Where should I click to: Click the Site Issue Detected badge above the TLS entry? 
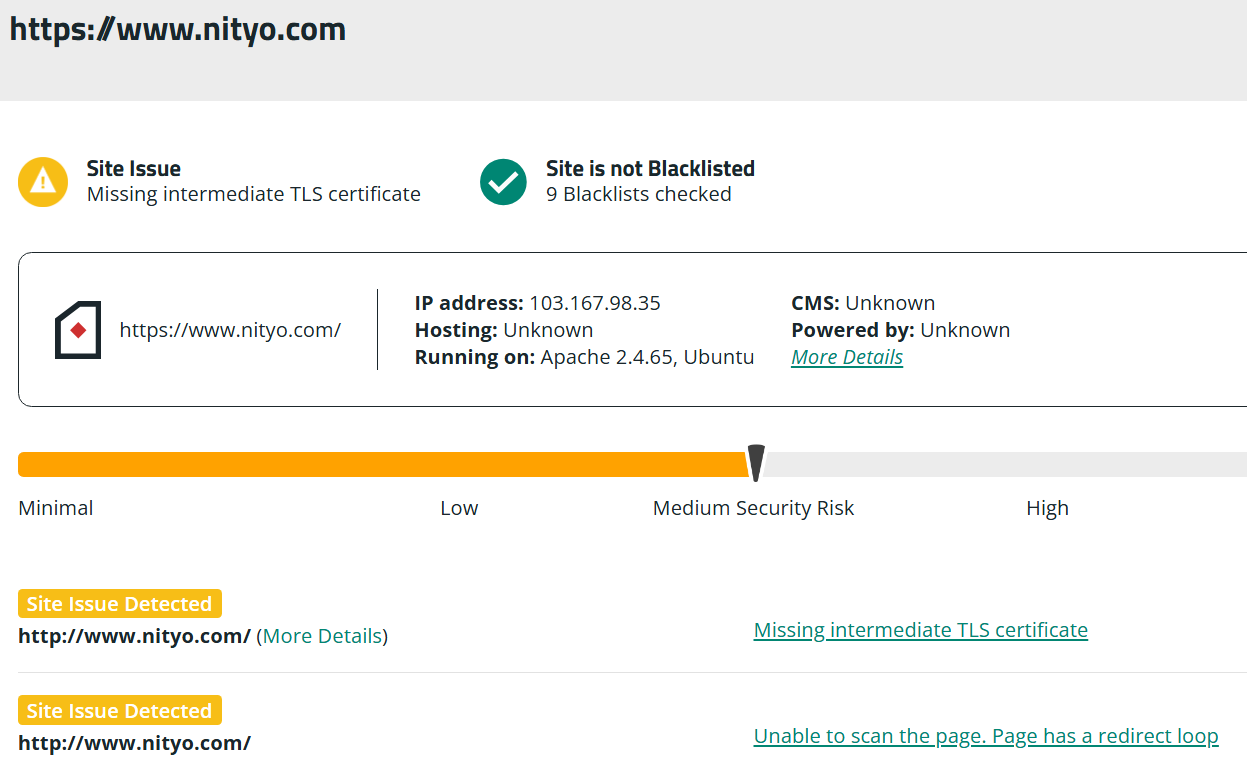pyautogui.click(x=119, y=604)
